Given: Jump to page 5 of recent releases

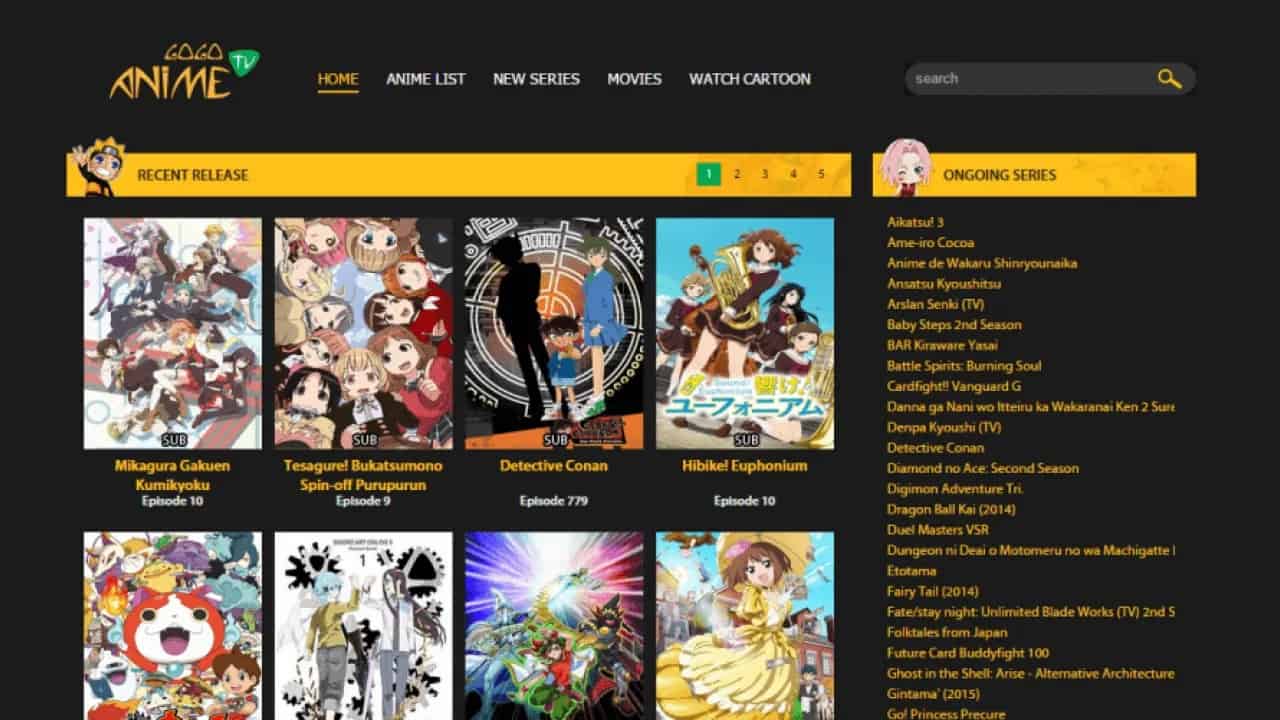Looking at the screenshot, I should [821, 174].
